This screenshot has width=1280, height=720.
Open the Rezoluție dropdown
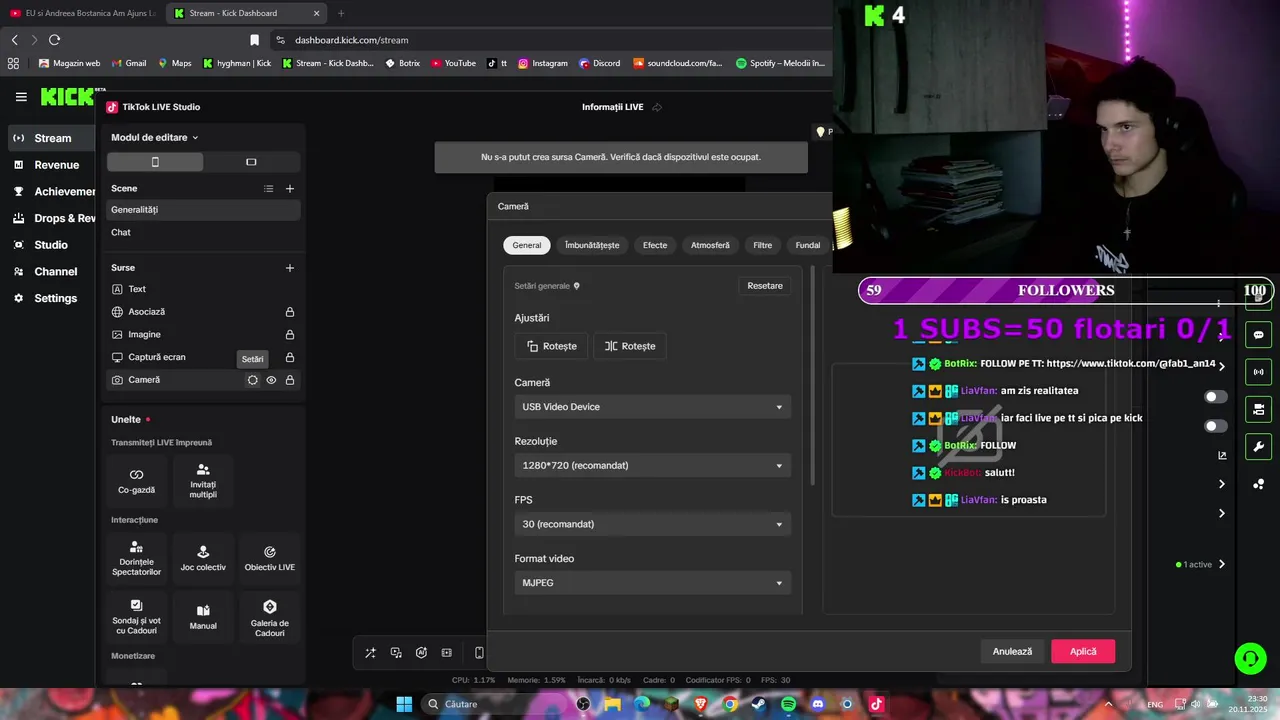653,465
